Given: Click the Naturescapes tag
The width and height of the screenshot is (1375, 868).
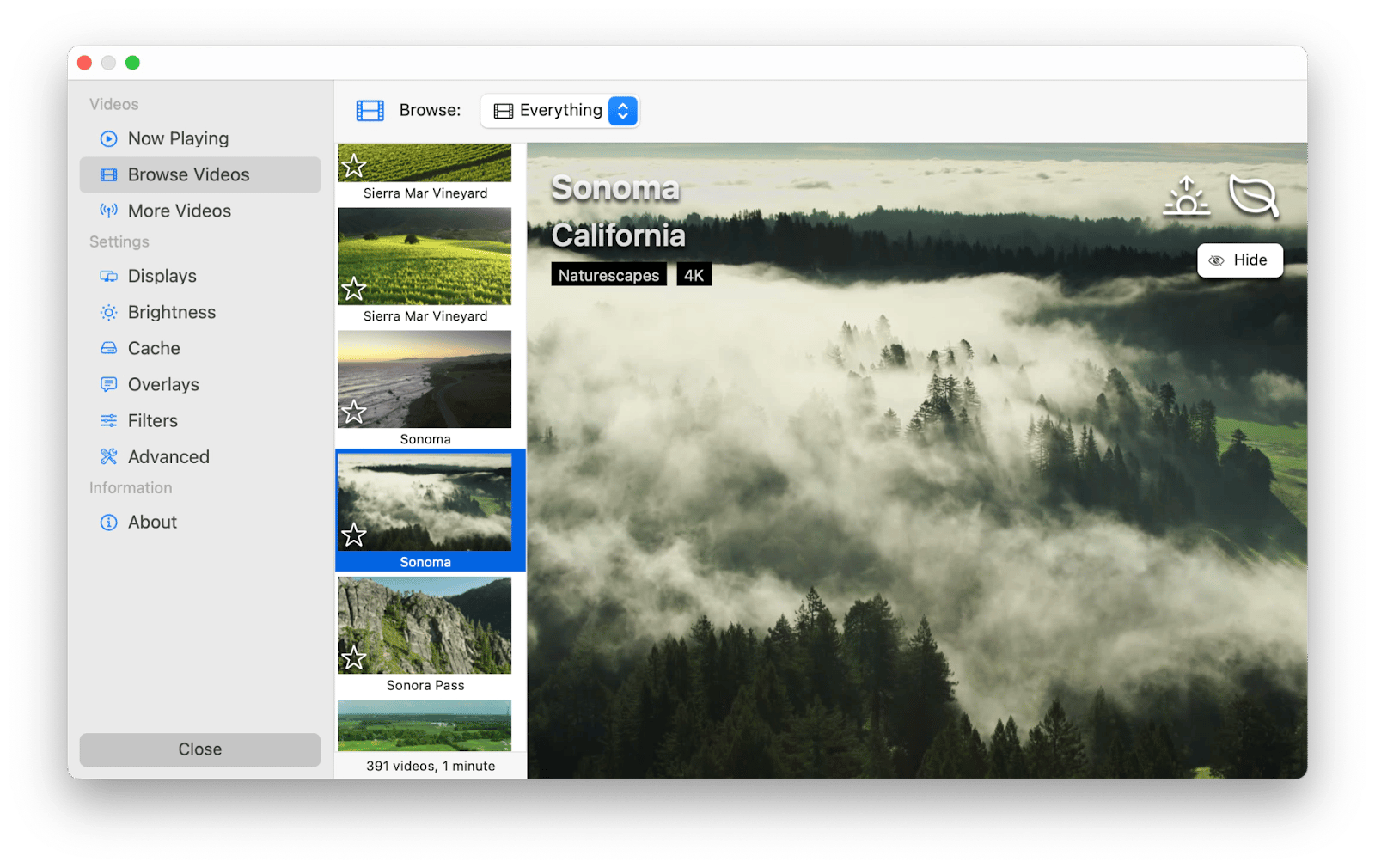Looking at the screenshot, I should tap(608, 275).
